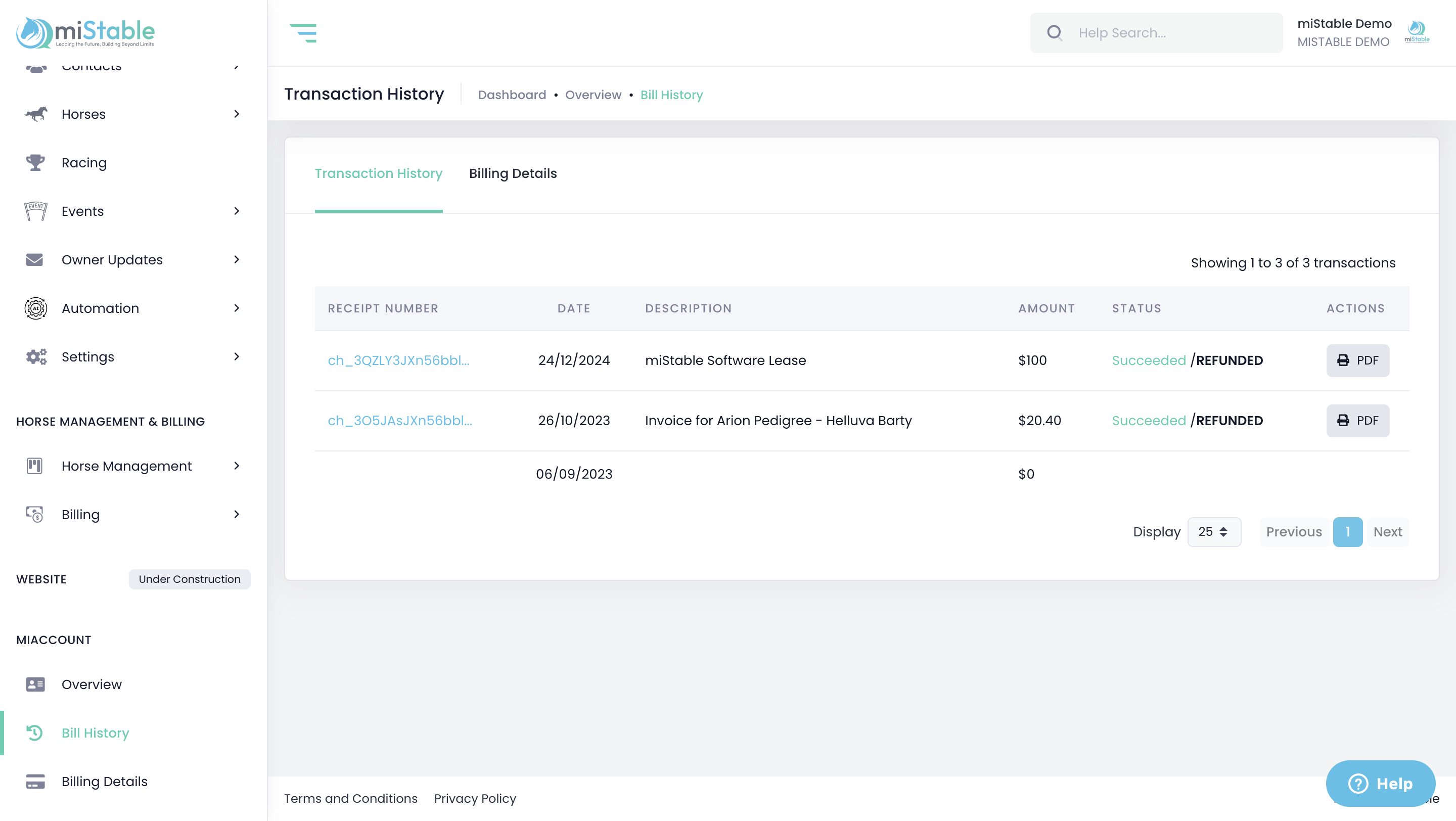The height and width of the screenshot is (821, 1456).
Task: Click the Bill History clock icon
Action: click(x=34, y=733)
